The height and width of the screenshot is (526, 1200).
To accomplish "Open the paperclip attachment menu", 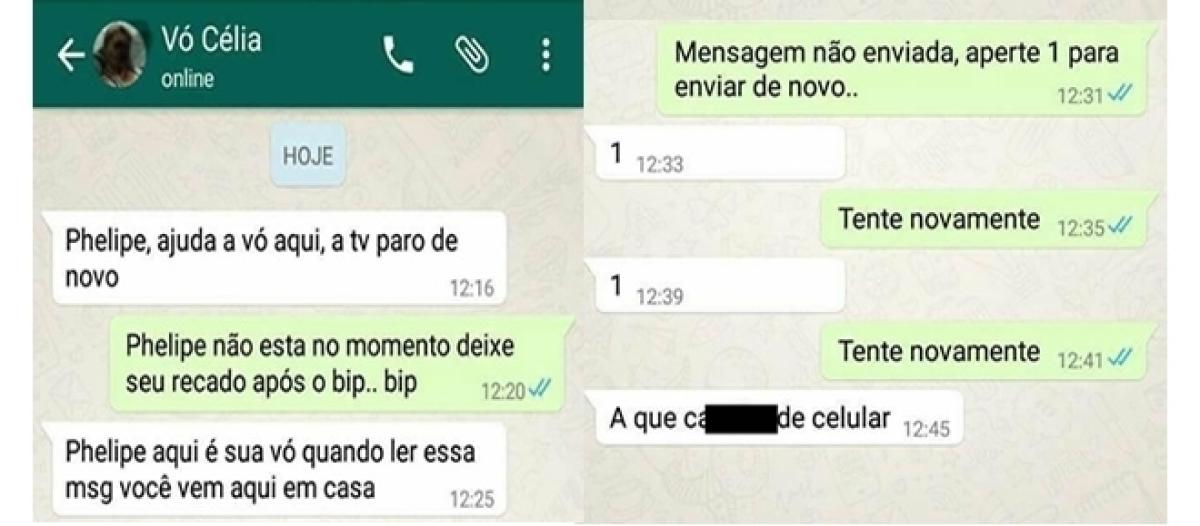I will (471, 56).
